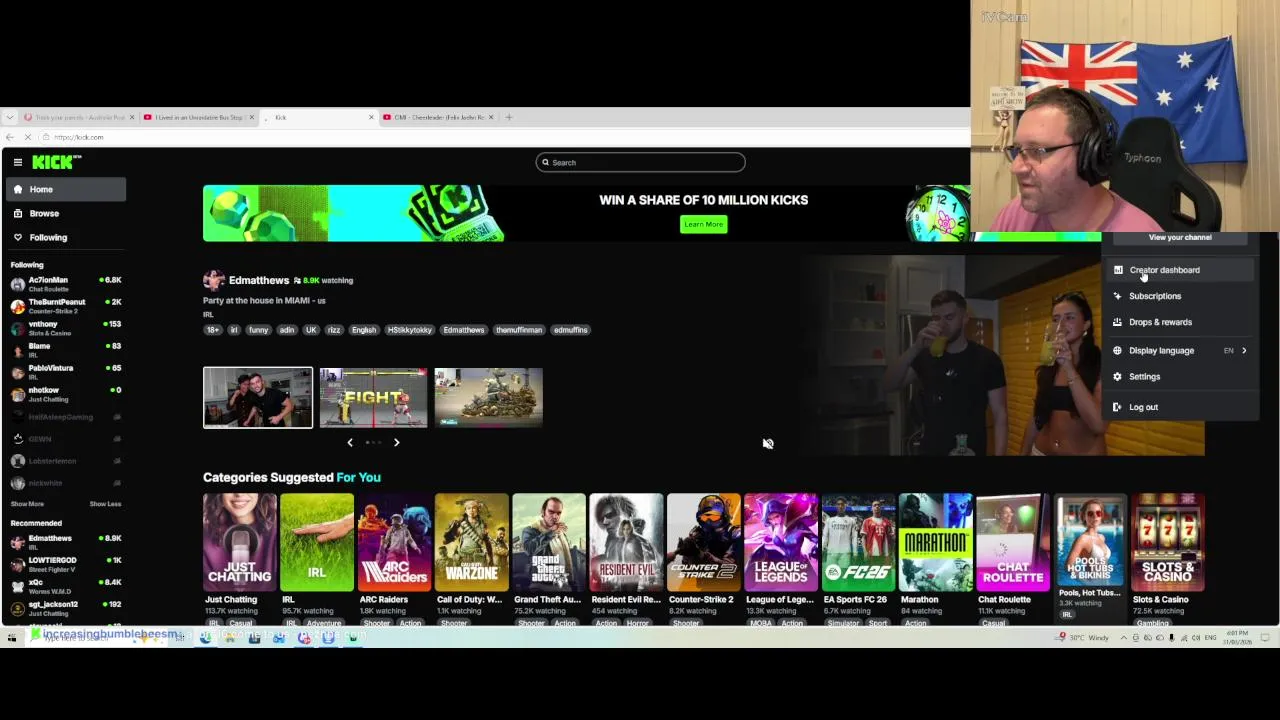This screenshot has height=720, width=1280.
Task: Stop page loading via browser X button
Action: (x=28, y=137)
